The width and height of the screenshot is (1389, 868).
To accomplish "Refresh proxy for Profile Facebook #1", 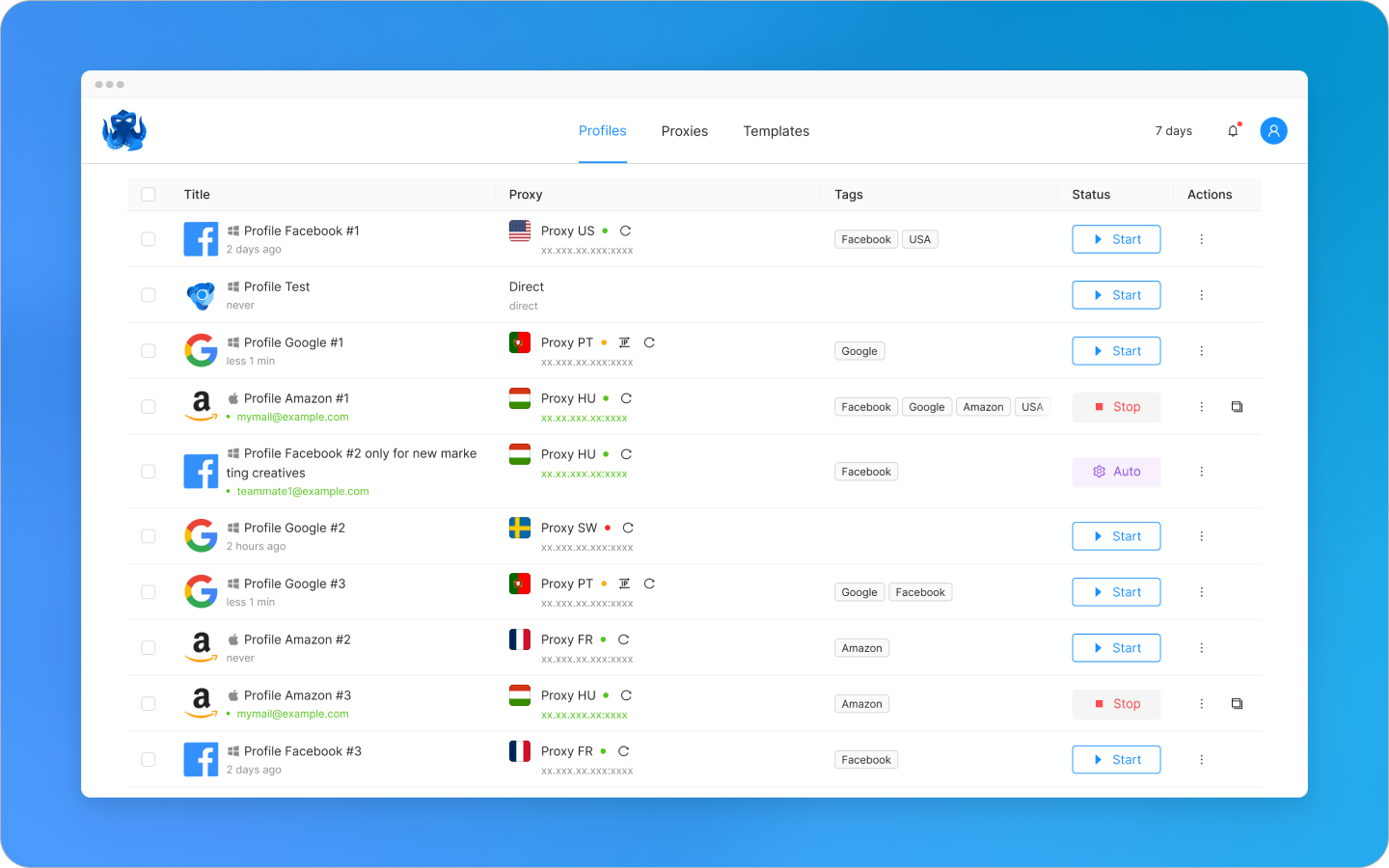I will point(625,231).
